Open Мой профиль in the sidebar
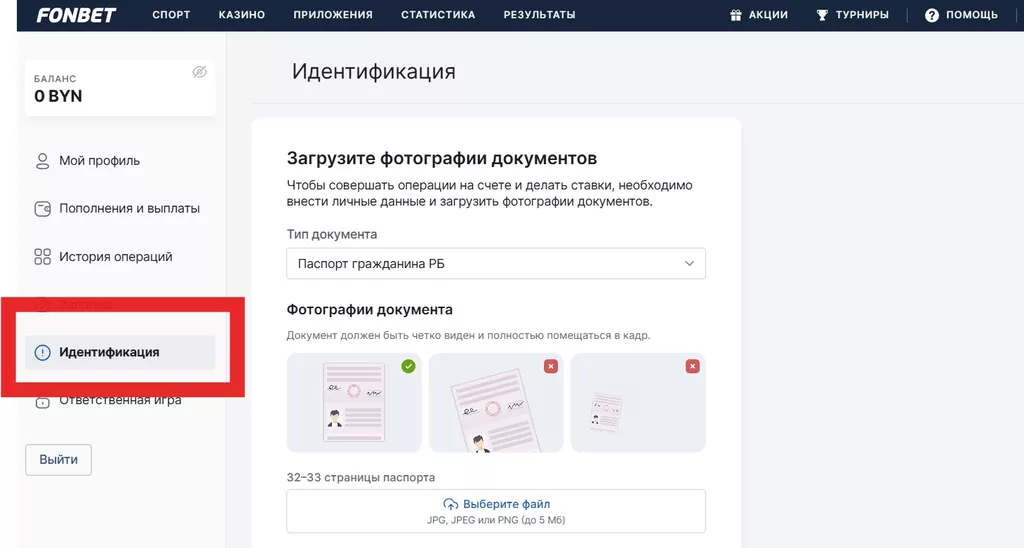Screen dimensions: 1024x548 [x=99, y=161]
